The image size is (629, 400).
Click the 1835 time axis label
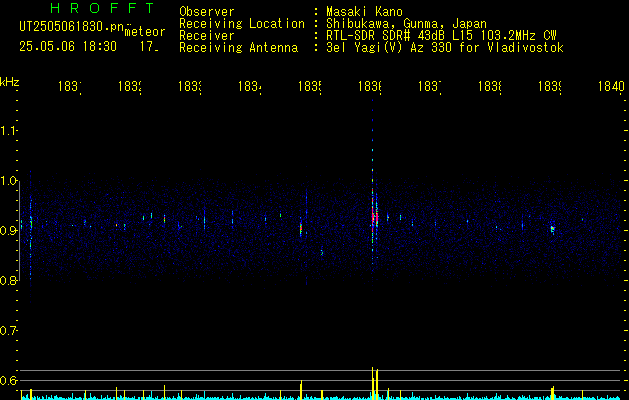click(x=310, y=86)
